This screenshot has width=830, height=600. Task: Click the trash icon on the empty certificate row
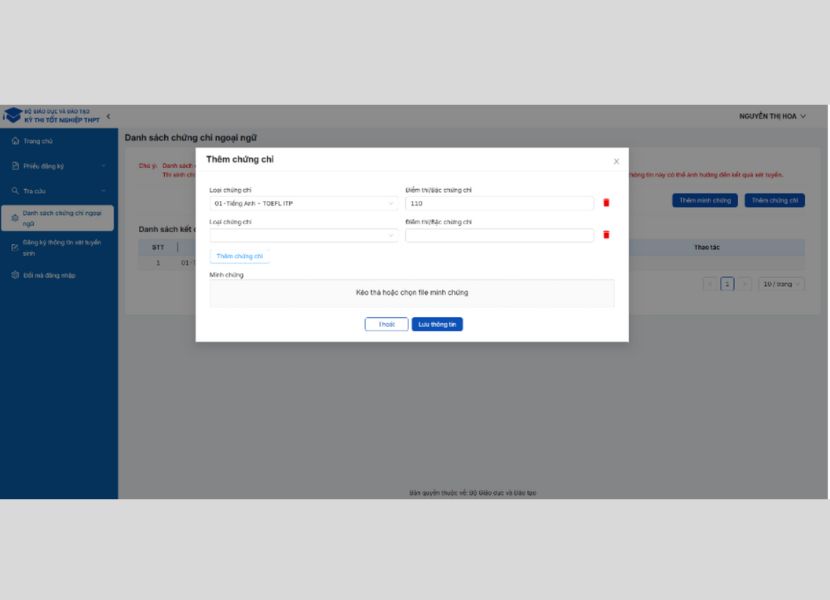[x=606, y=235]
